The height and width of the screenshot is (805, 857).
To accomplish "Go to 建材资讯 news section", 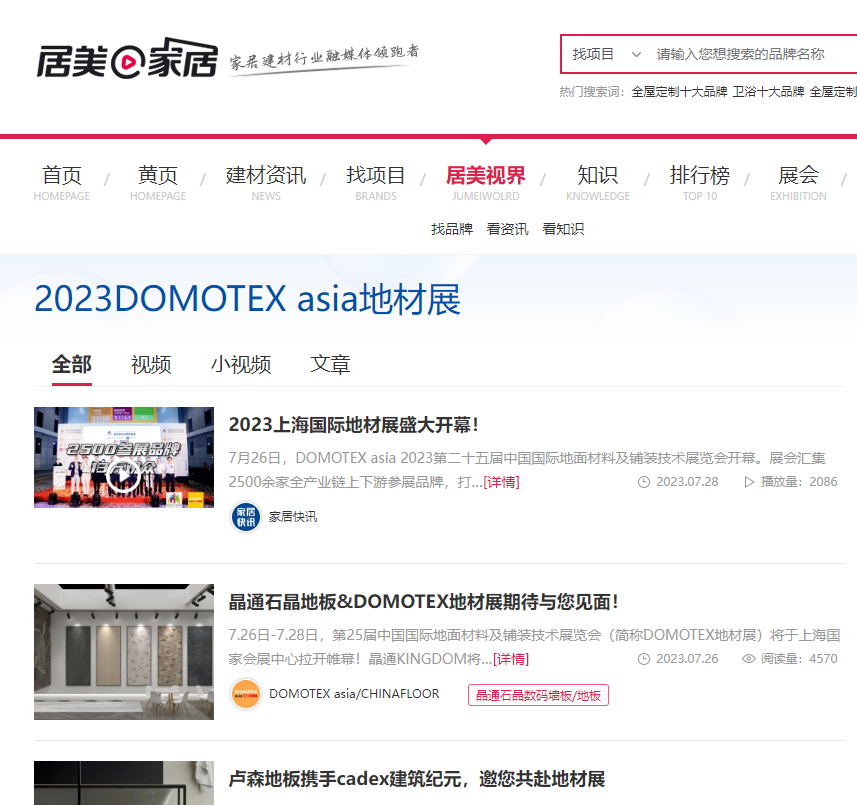I will click(266, 183).
